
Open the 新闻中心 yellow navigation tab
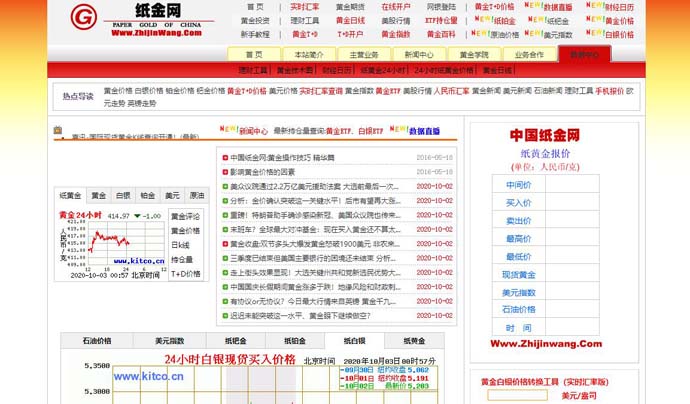[419, 55]
